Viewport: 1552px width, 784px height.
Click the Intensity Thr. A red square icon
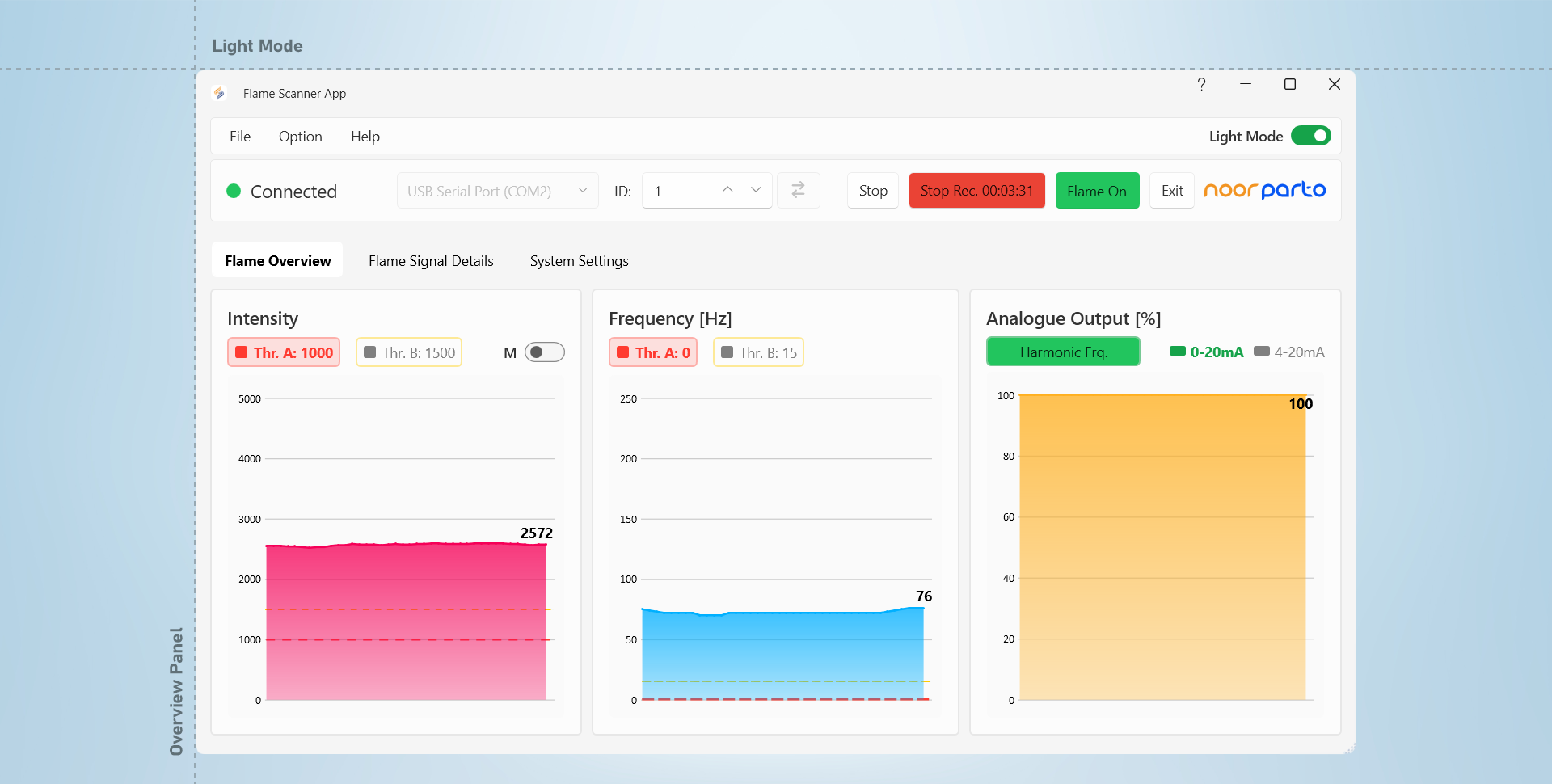[x=241, y=352]
